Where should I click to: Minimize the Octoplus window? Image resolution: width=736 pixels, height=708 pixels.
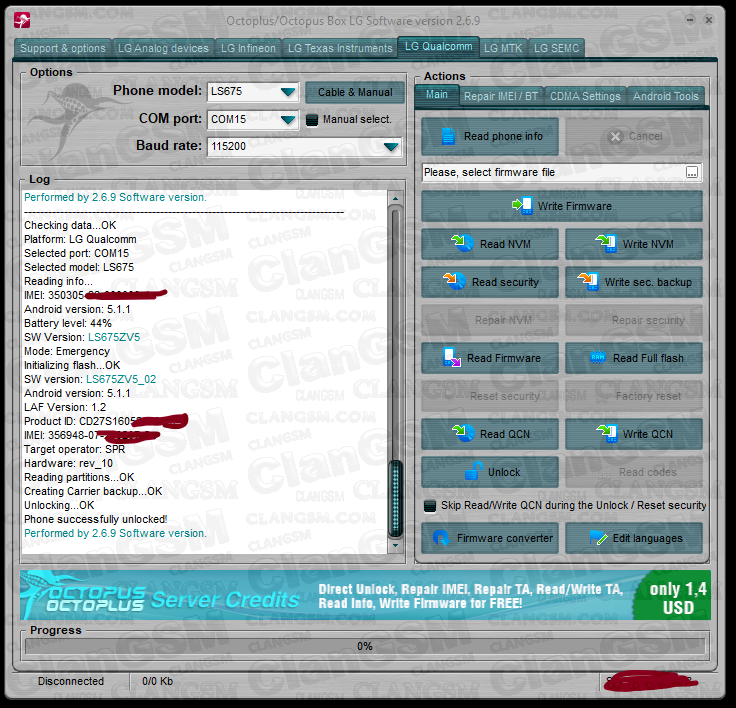(690, 20)
